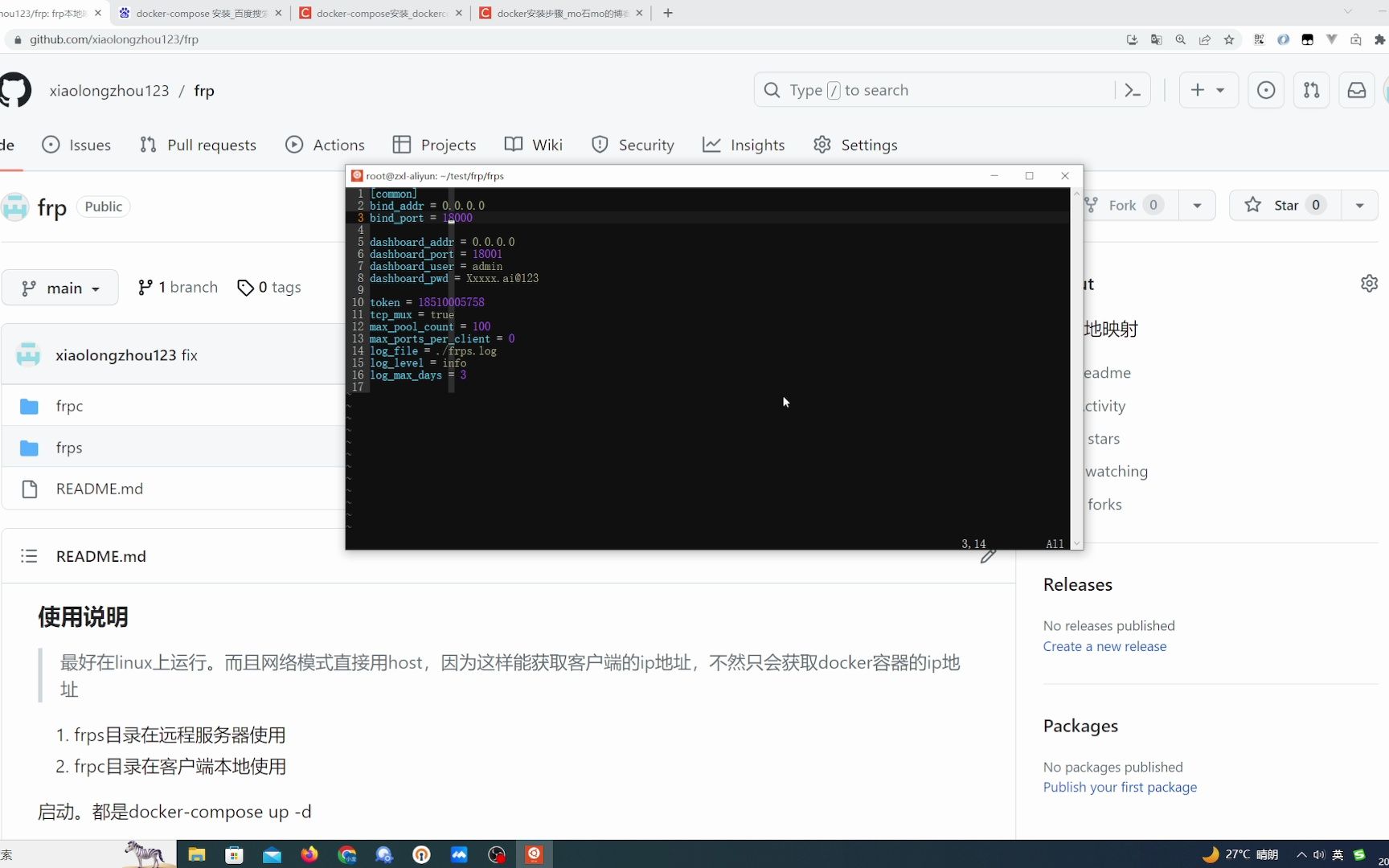Open the Pull requests tab
Screen dimensions: 1389x868
click(198, 145)
